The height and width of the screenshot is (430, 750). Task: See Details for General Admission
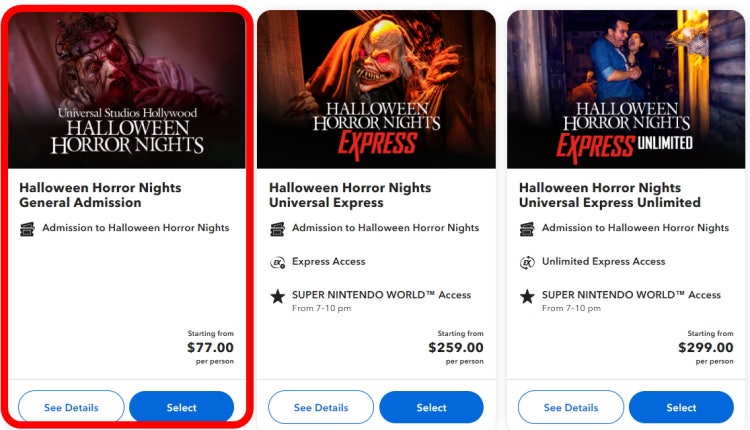(x=71, y=408)
